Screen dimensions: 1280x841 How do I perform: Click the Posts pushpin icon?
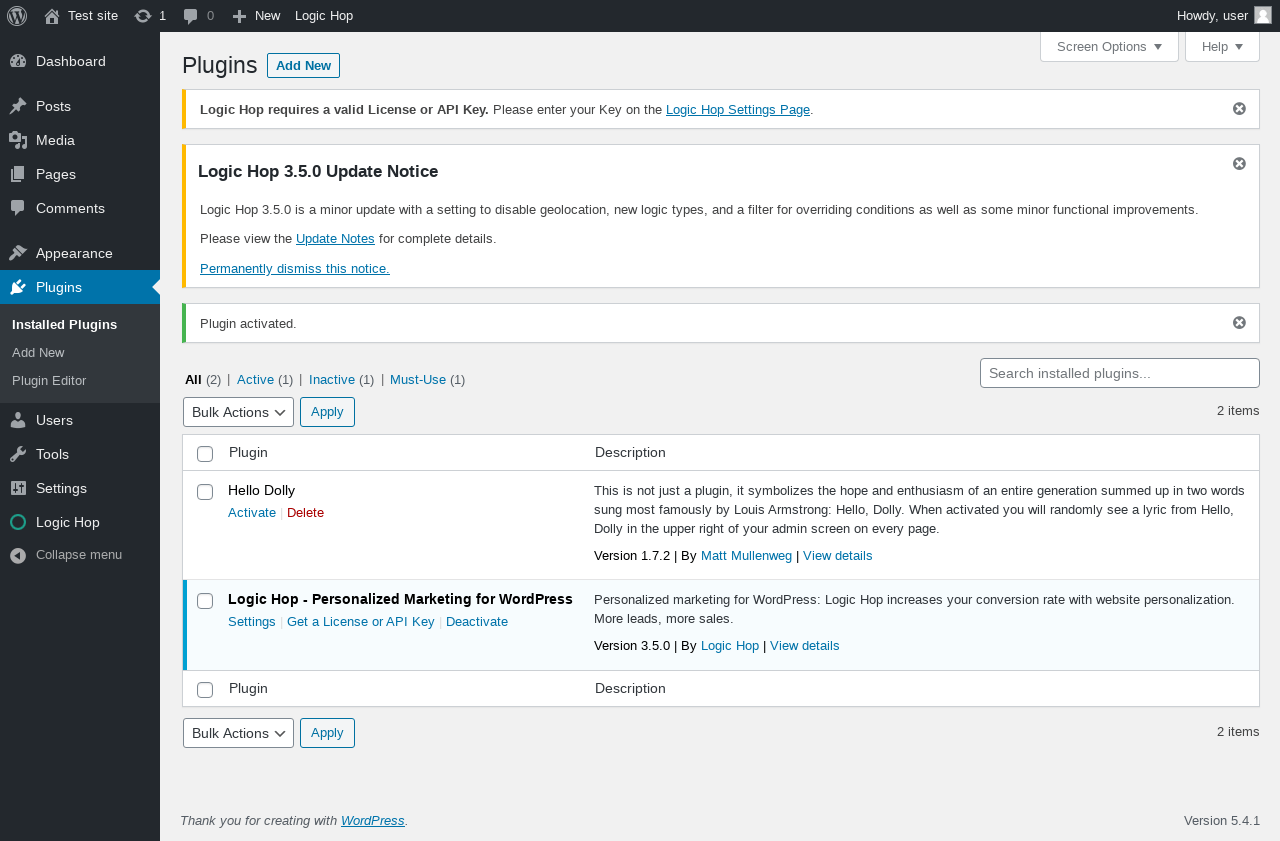(x=18, y=106)
